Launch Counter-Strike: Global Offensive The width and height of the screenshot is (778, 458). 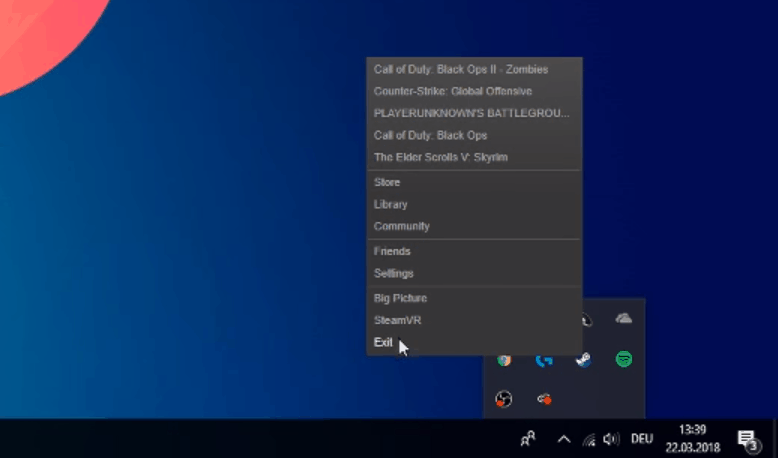tap(474, 91)
